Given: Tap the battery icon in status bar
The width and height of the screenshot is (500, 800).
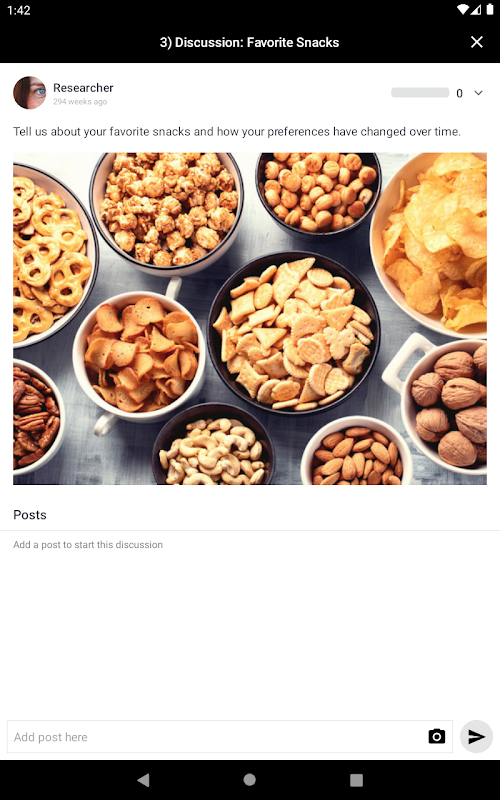Looking at the screenshot, I should click(489, 10).
